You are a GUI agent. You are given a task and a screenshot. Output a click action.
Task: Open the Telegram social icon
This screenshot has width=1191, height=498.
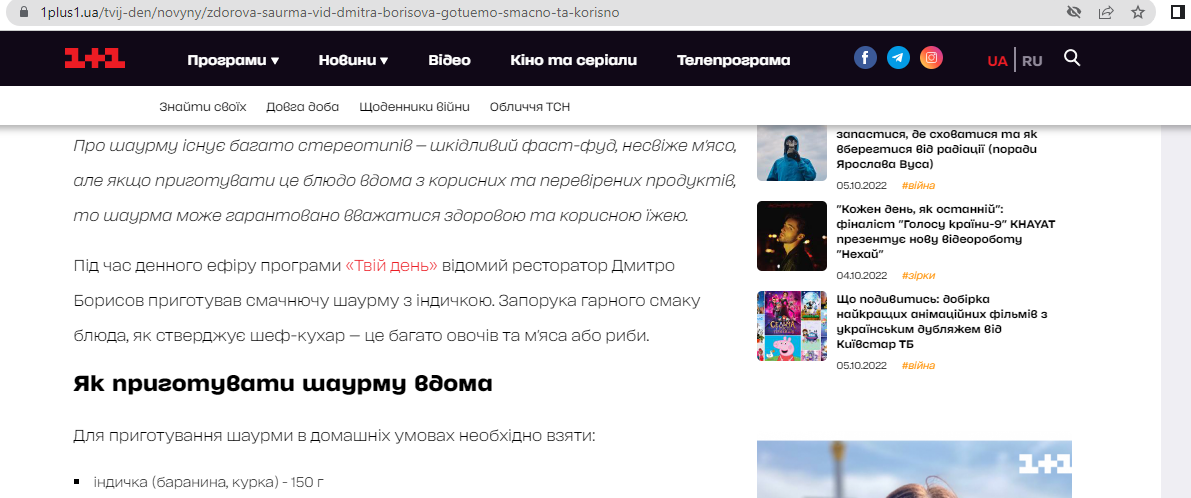899,58
